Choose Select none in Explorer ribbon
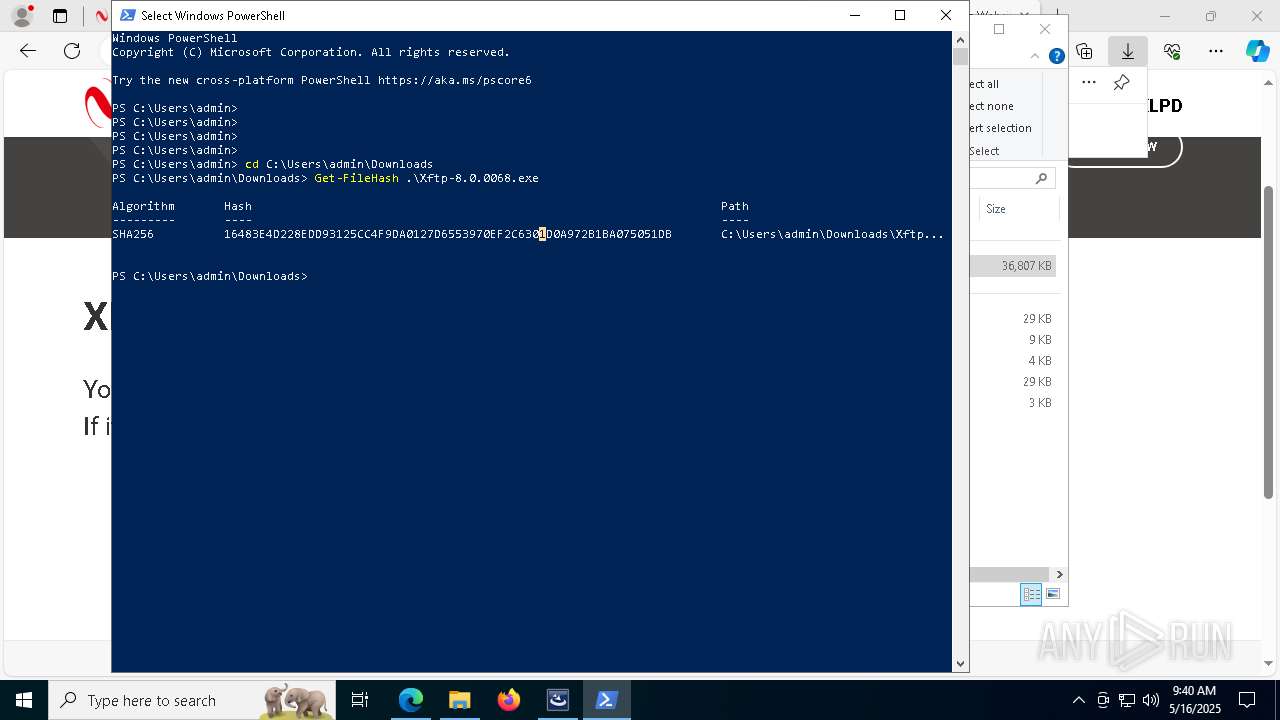1280x720 pixels. tap(991, 106)
